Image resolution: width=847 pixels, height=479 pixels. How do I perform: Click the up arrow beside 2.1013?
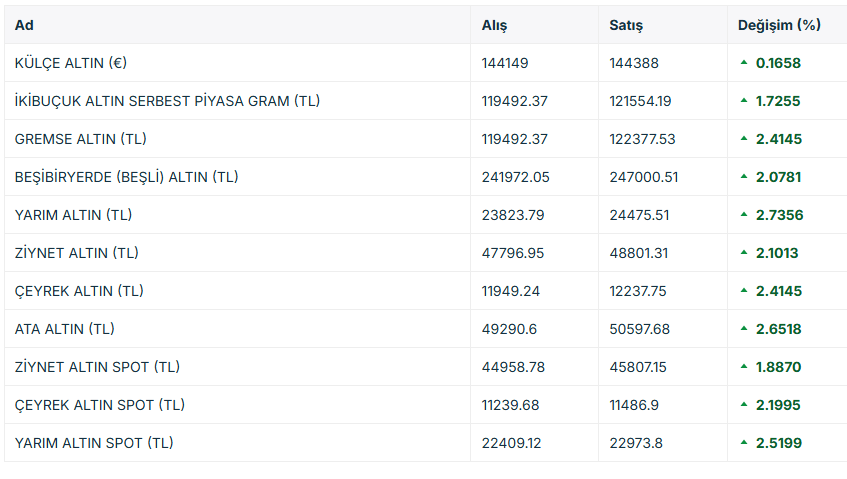[744, 252]
